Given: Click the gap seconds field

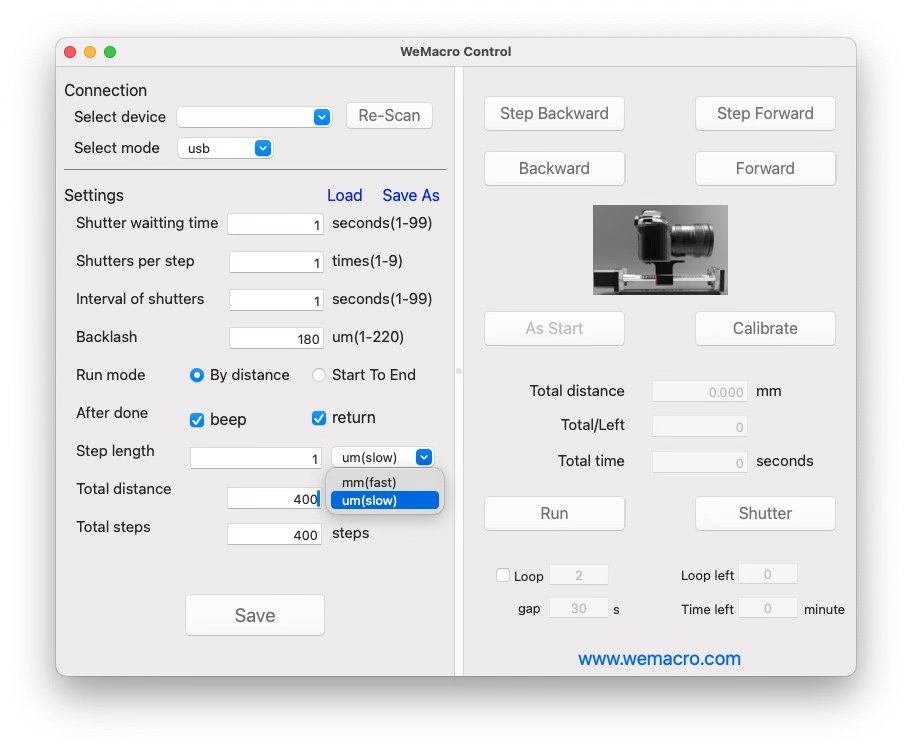Looking at the screenshot, I should click(579, 608).
